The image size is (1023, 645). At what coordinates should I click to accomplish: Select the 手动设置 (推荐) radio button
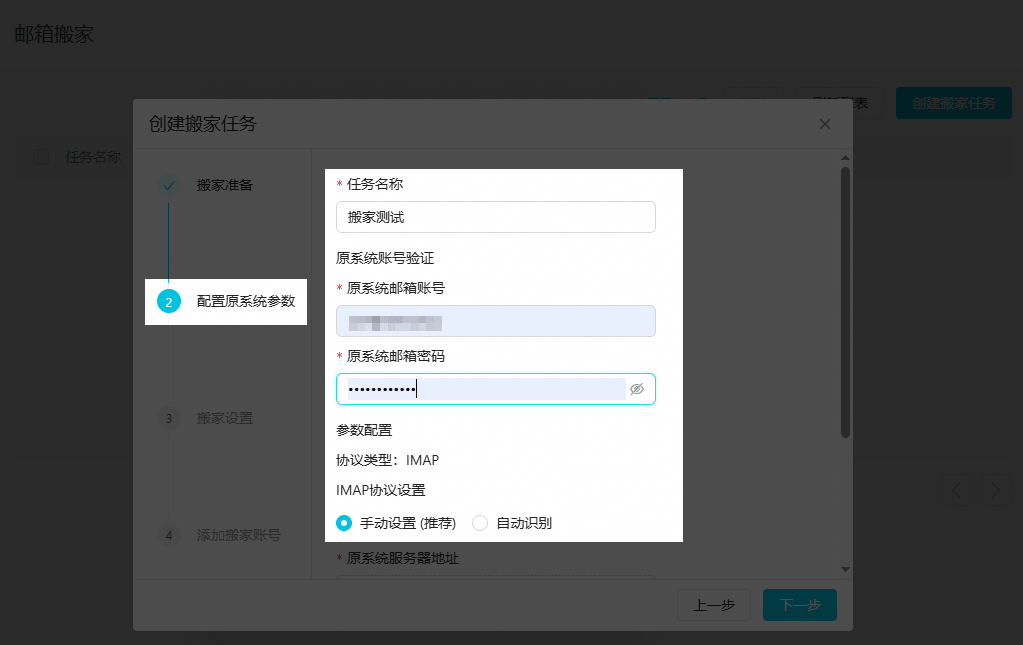point(345,522)
